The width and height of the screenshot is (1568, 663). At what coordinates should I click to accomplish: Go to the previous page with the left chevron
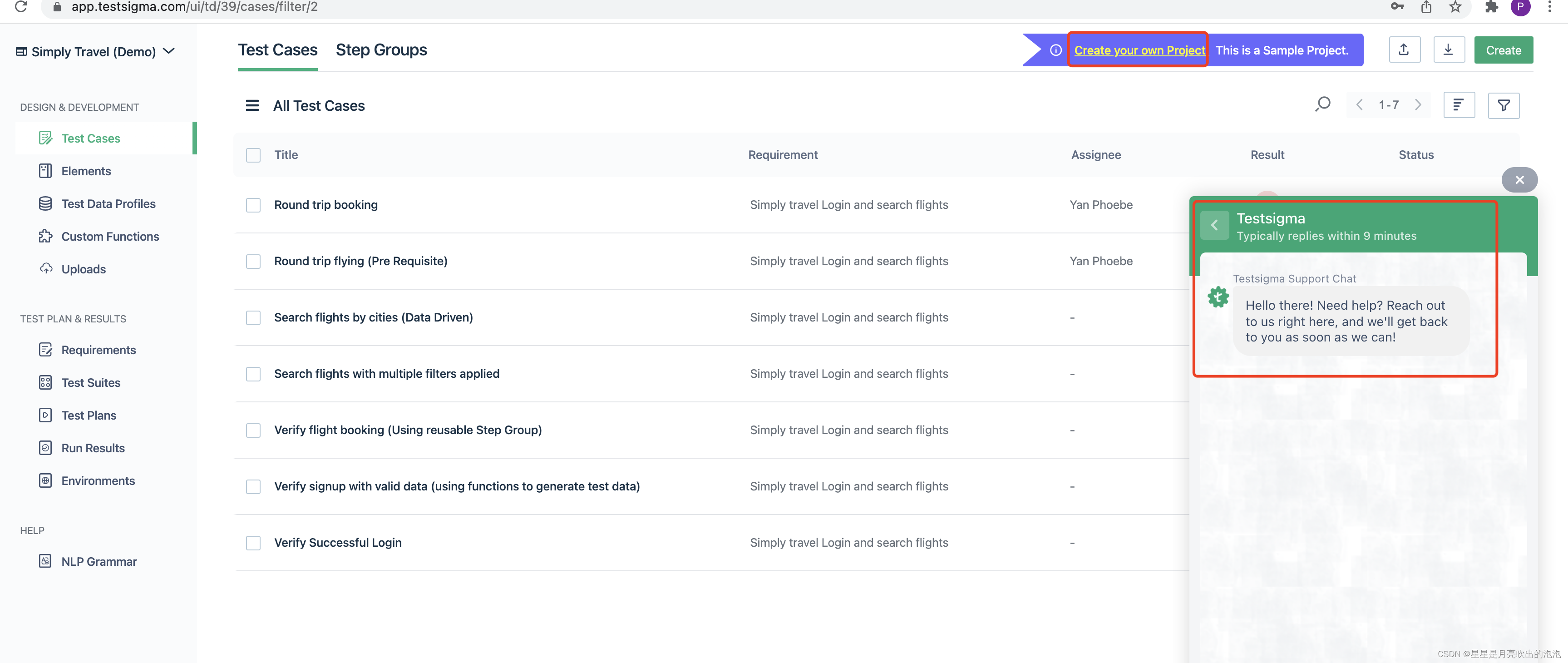pos(1359,105)
